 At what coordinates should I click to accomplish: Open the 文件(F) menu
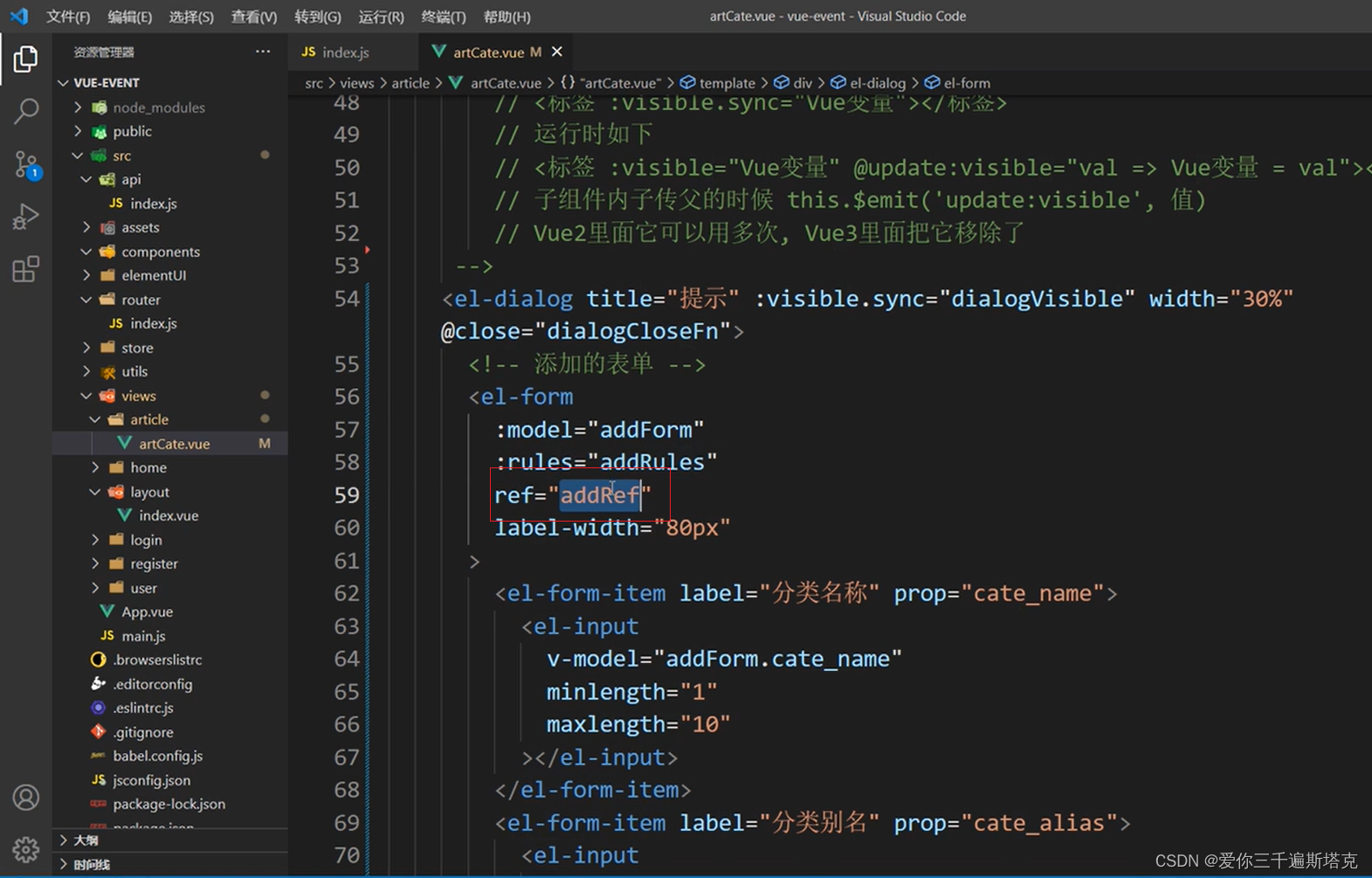[68, 17]
